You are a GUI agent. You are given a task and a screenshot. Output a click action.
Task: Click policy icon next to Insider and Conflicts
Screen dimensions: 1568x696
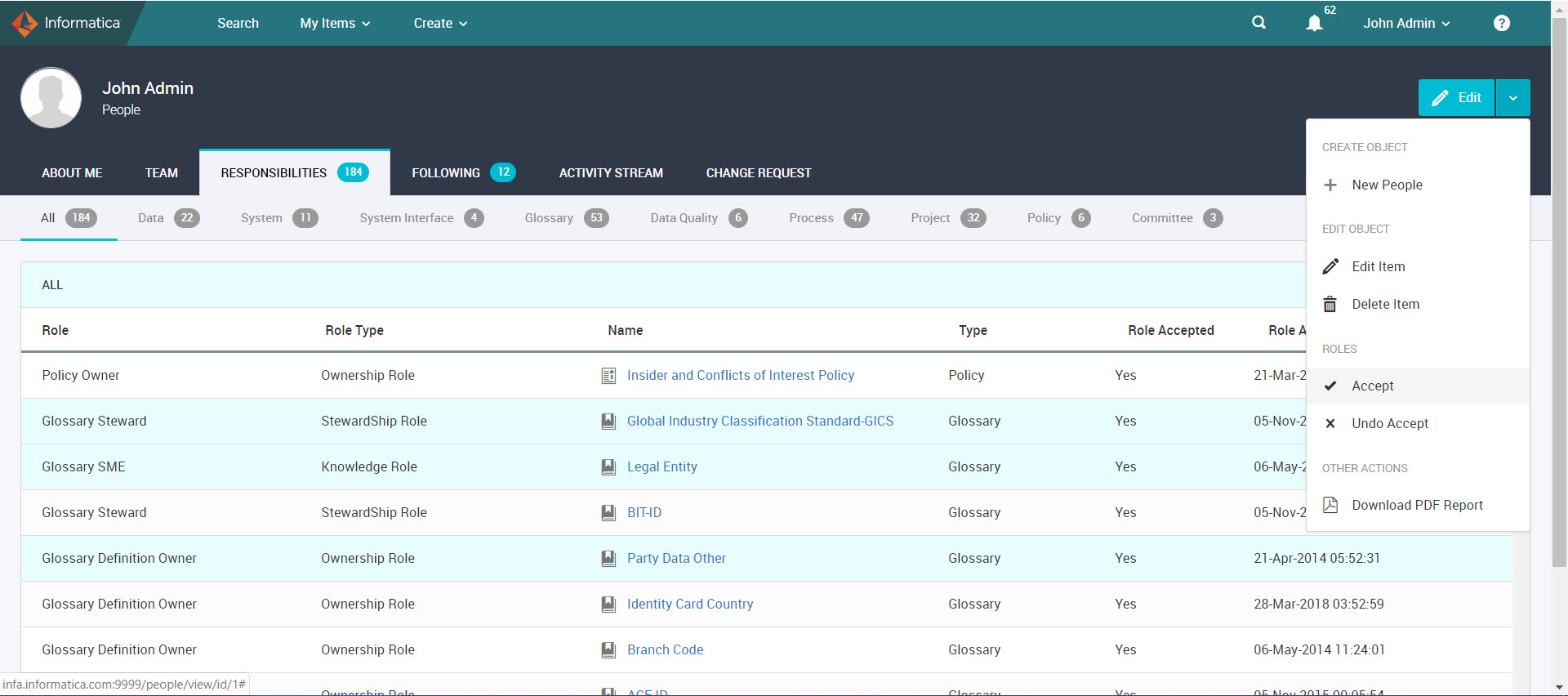click(x=608, y=376)
